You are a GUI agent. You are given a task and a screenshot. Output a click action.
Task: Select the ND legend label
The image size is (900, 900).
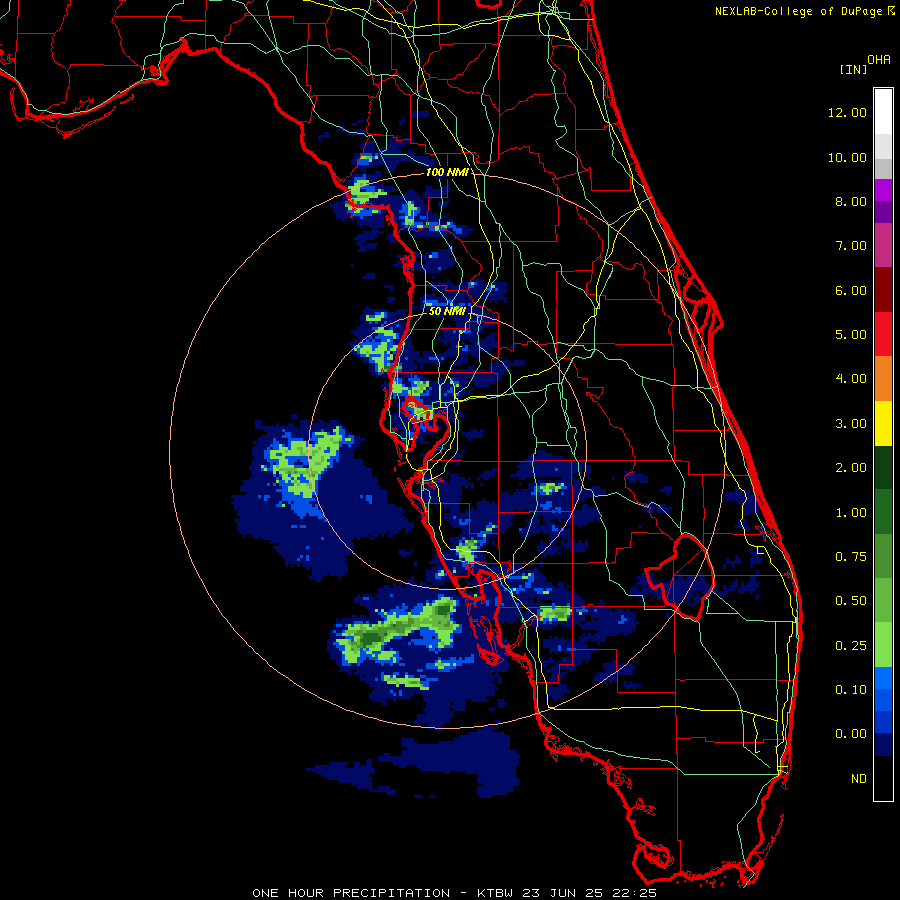(859, 779)
